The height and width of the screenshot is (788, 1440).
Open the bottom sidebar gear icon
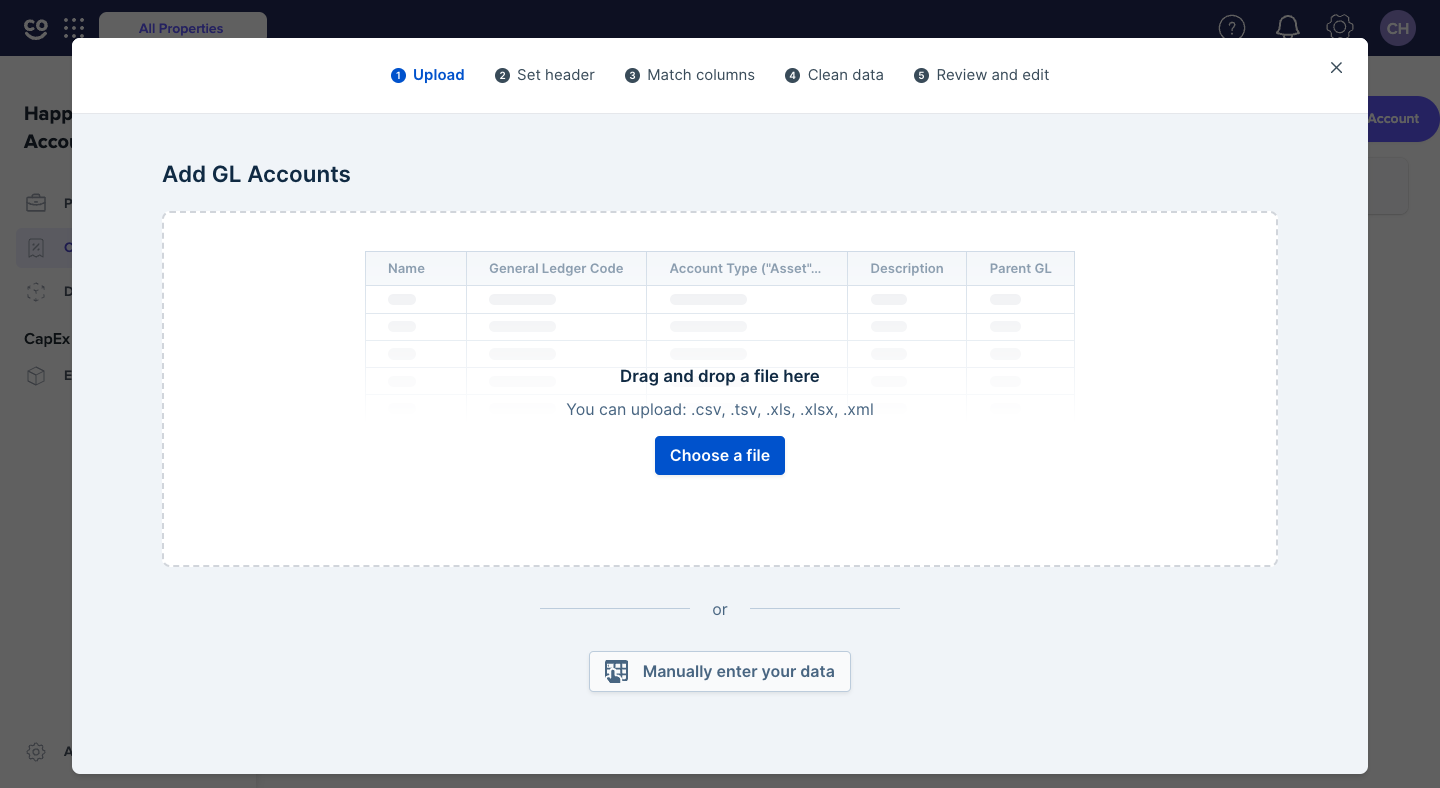coord(36,751)
